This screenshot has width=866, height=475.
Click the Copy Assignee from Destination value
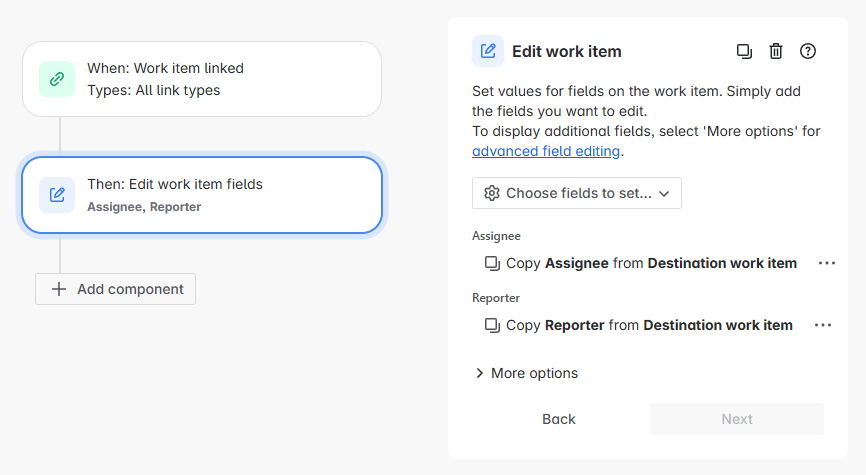[x=651, y=264]
